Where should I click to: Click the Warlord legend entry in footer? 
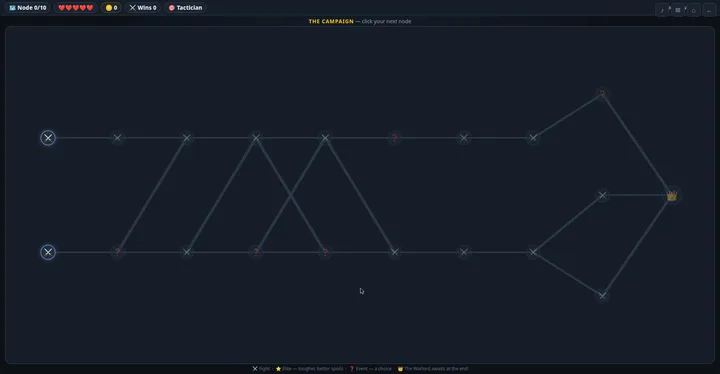[x=433, y=368]
